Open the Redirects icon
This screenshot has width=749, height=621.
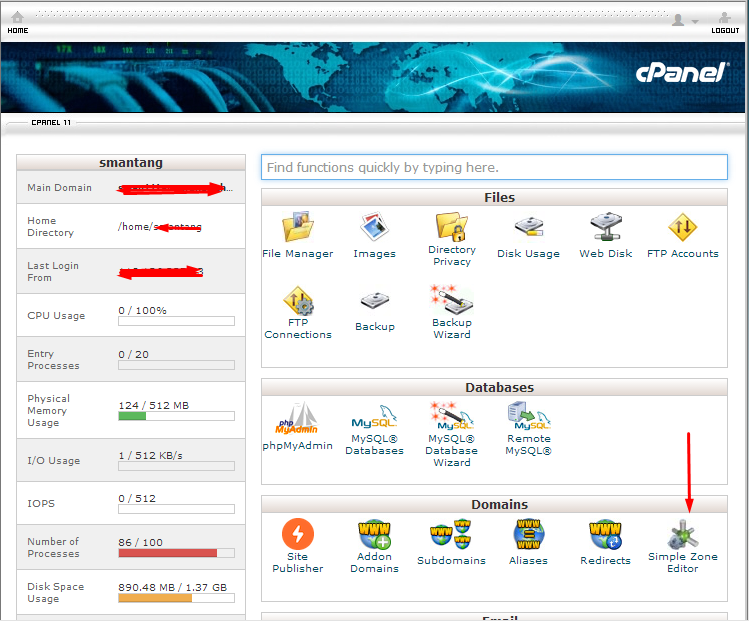(x=606, y=535)
